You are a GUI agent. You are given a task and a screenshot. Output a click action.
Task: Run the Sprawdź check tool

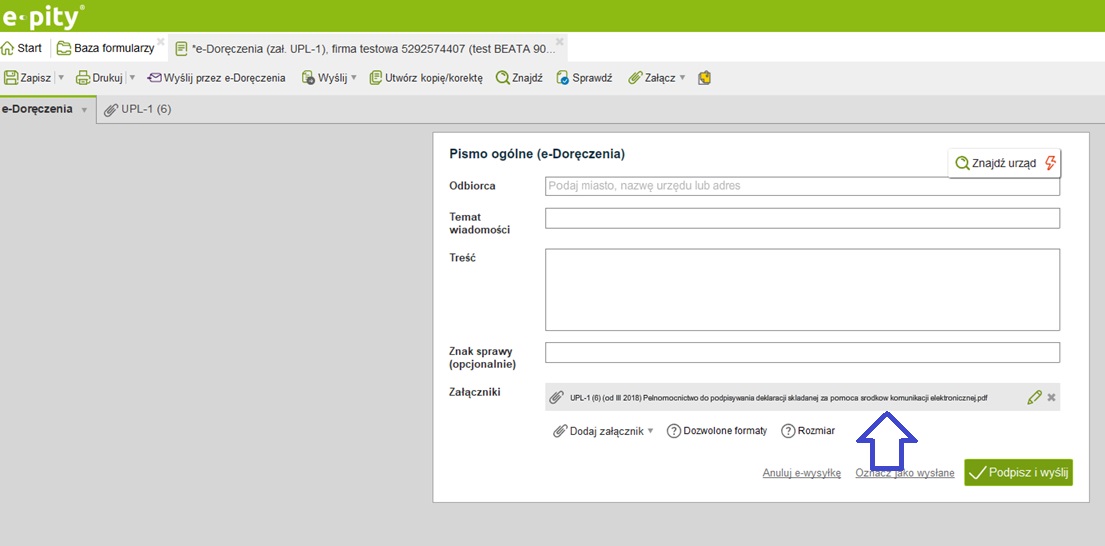pos(584,78)
